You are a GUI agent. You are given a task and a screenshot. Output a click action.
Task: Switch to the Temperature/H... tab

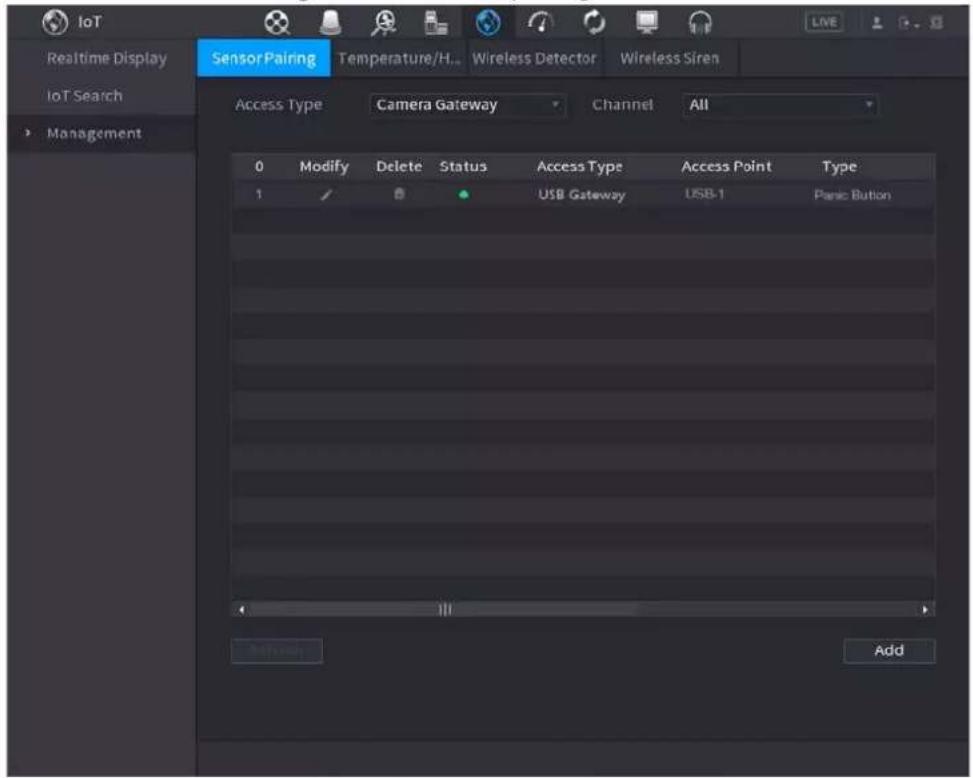pyautogui.click(x=399, y=58)
